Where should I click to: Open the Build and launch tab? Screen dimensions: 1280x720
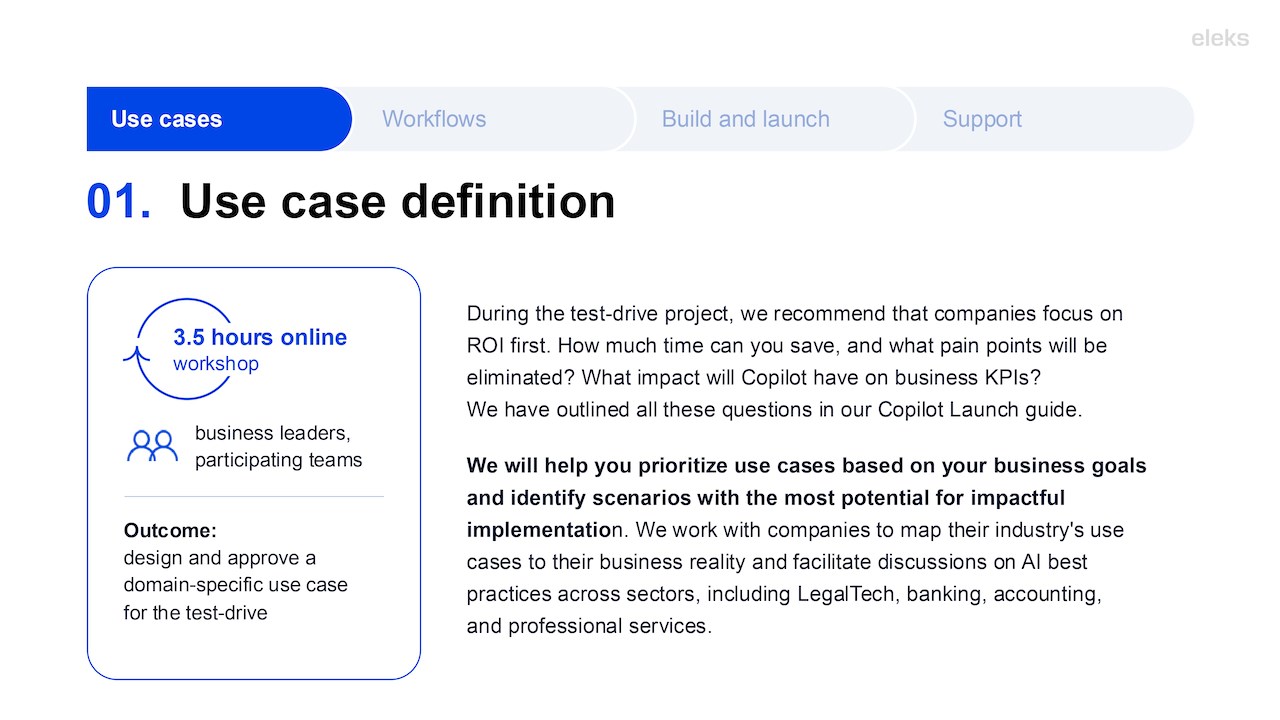(745, 119)
